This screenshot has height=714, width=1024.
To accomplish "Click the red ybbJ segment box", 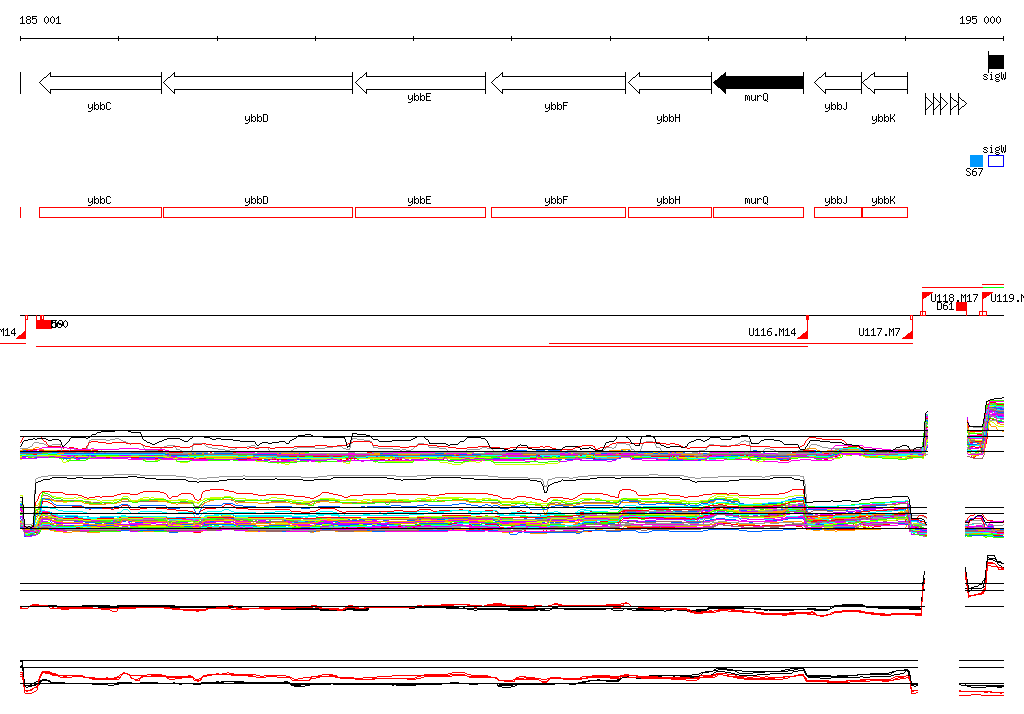I will click(x=838, y=212).
